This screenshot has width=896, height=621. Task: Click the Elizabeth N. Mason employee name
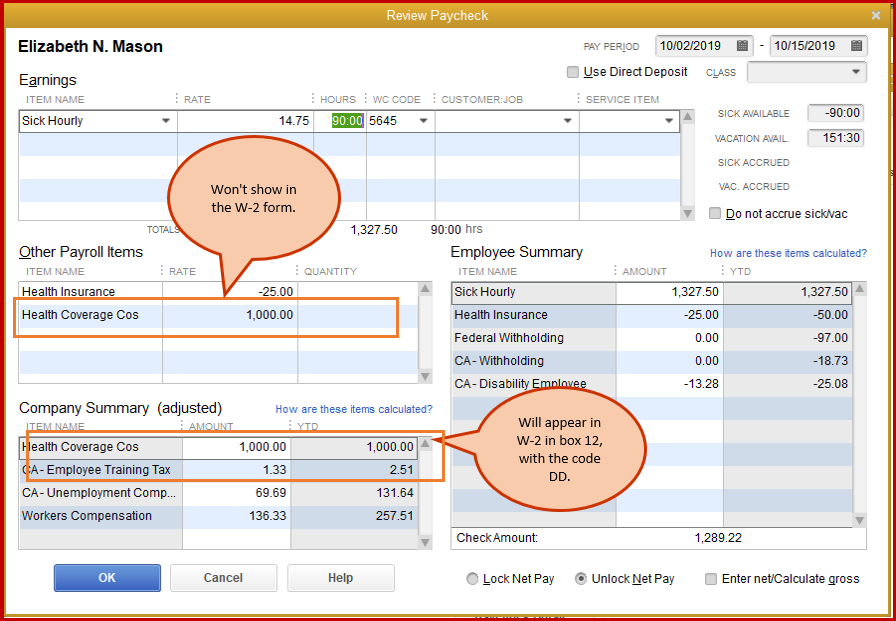pyautogui.click(x=90, y=46)
